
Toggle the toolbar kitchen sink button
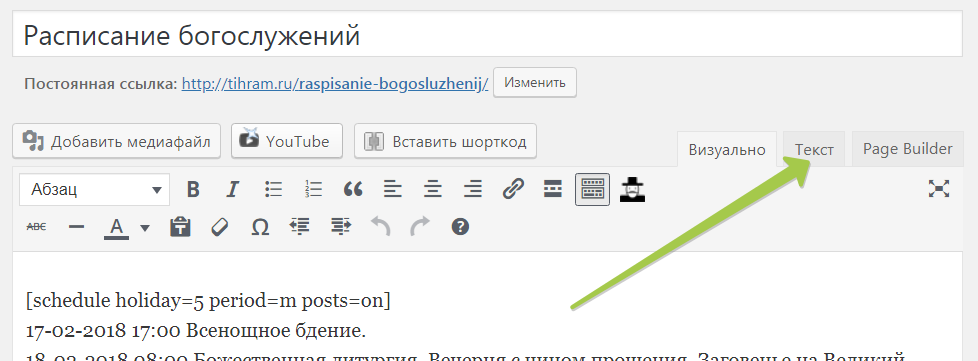click(592, 189)
